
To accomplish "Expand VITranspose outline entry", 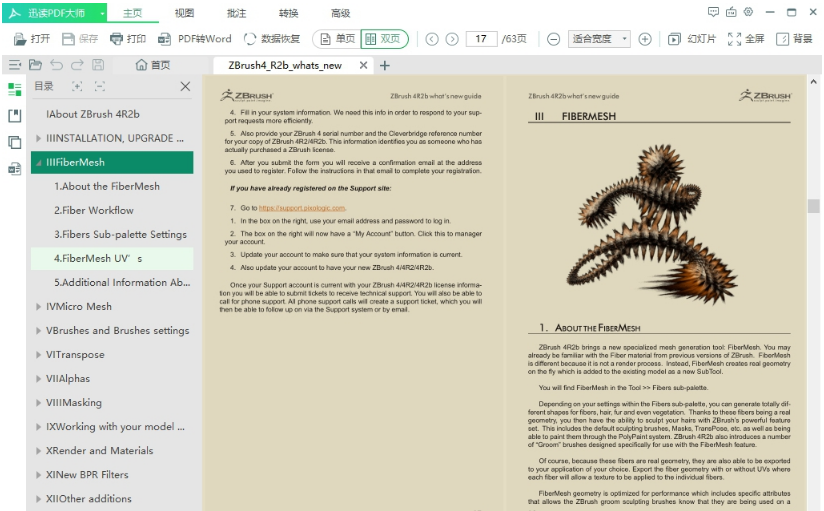I will click(x=38, y=355).
